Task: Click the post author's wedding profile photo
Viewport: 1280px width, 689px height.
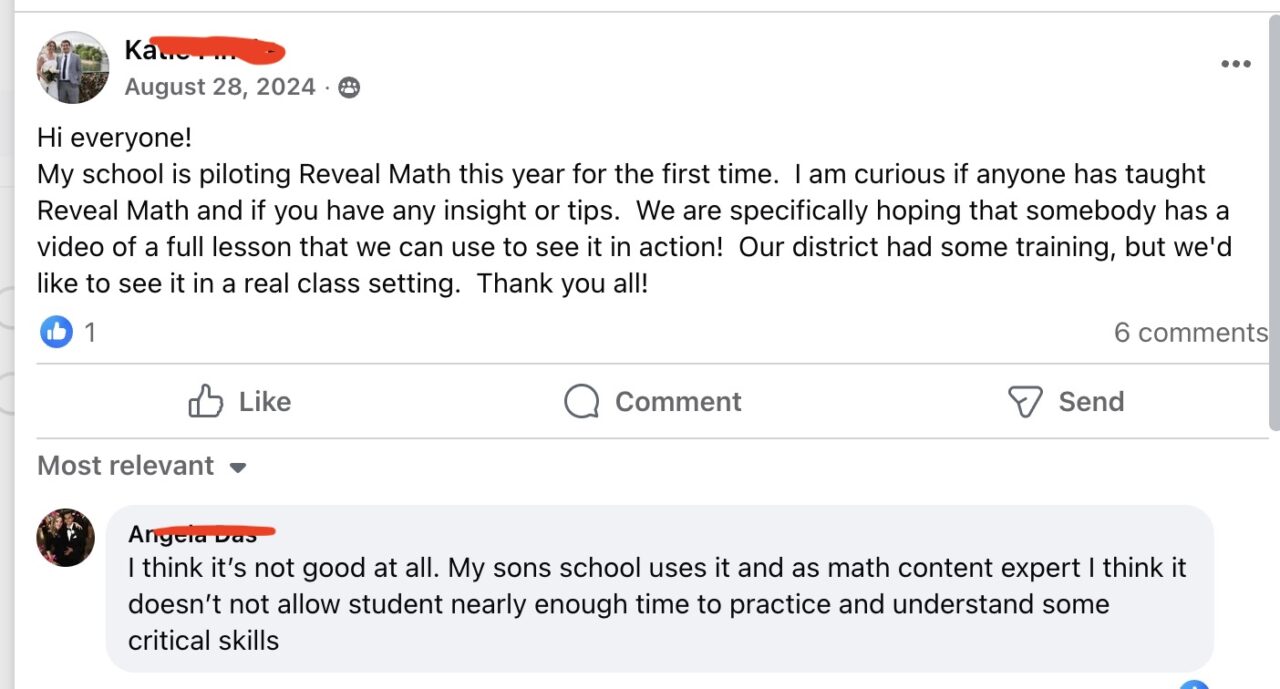Action: [73, 67]
